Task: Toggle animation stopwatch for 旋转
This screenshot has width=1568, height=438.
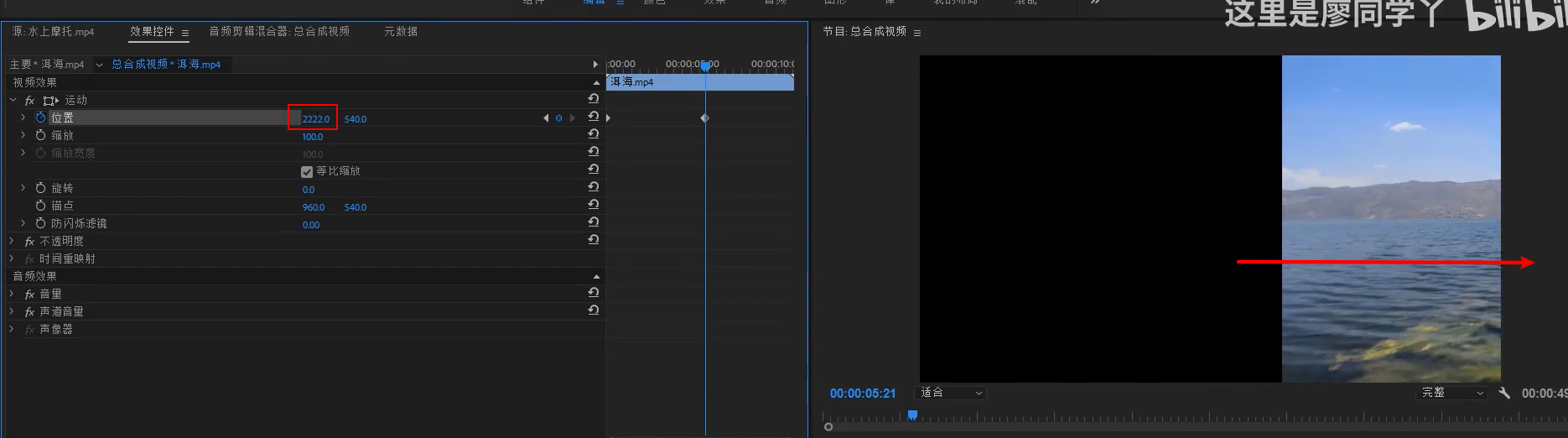Action: (40, 188)
